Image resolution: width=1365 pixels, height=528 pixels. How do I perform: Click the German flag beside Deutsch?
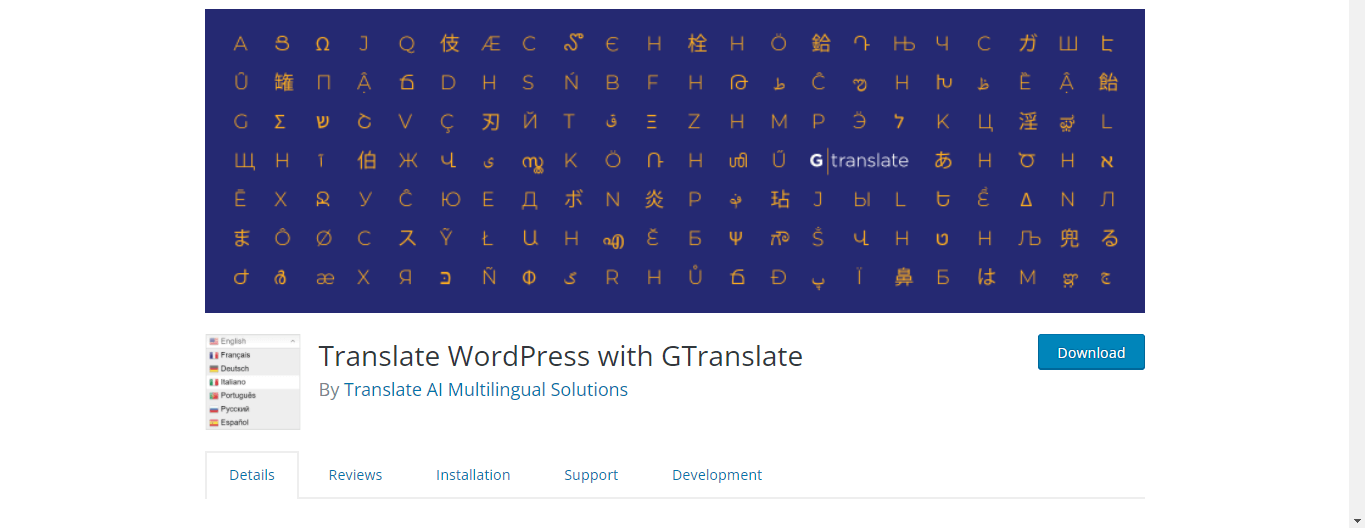coord(213,369)
